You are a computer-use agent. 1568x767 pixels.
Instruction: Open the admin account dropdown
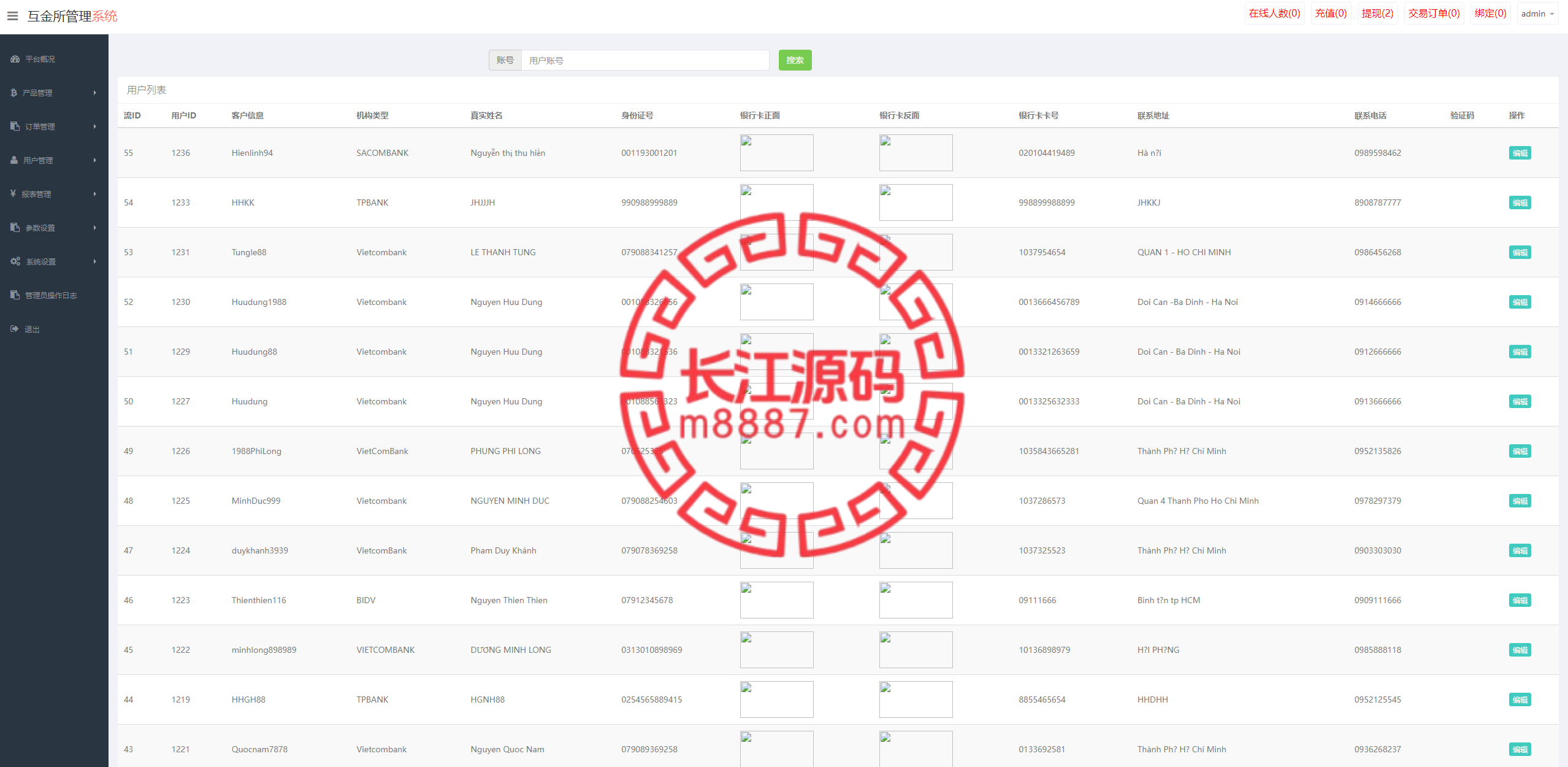[1537, 13]
